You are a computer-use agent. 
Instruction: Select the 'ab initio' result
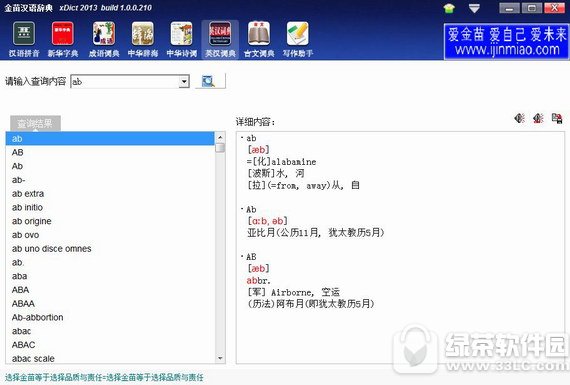click(110, 207)
